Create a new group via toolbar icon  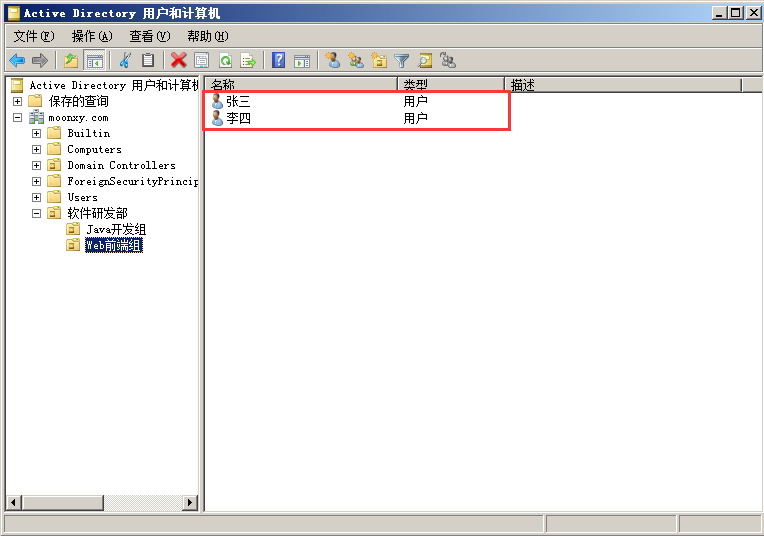click(356, 61)
